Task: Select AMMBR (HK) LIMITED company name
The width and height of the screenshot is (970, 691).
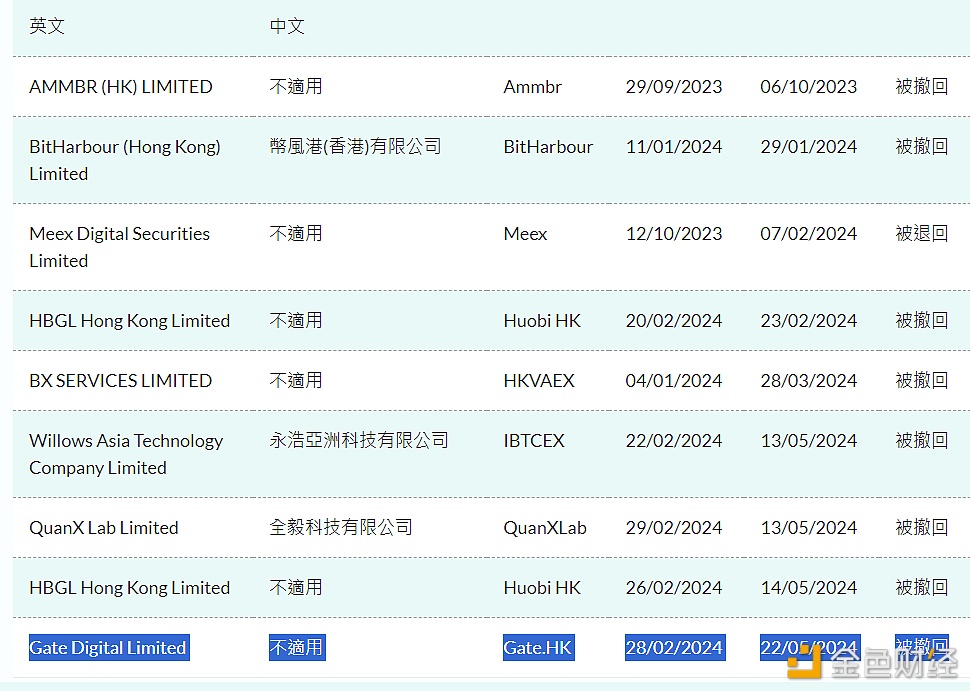Action: pyautogui.click(x=121, y=87)
